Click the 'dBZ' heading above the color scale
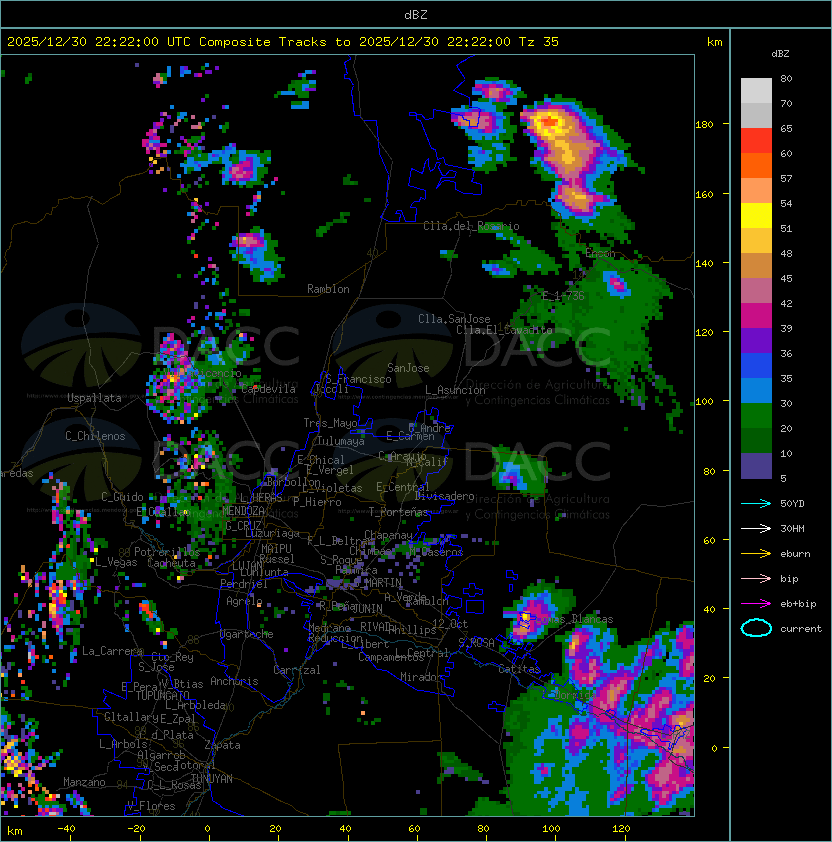 coord(780,54)
